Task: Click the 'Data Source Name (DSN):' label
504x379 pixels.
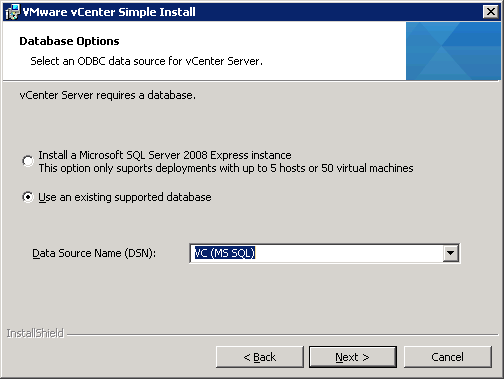Action: (94, 253)
